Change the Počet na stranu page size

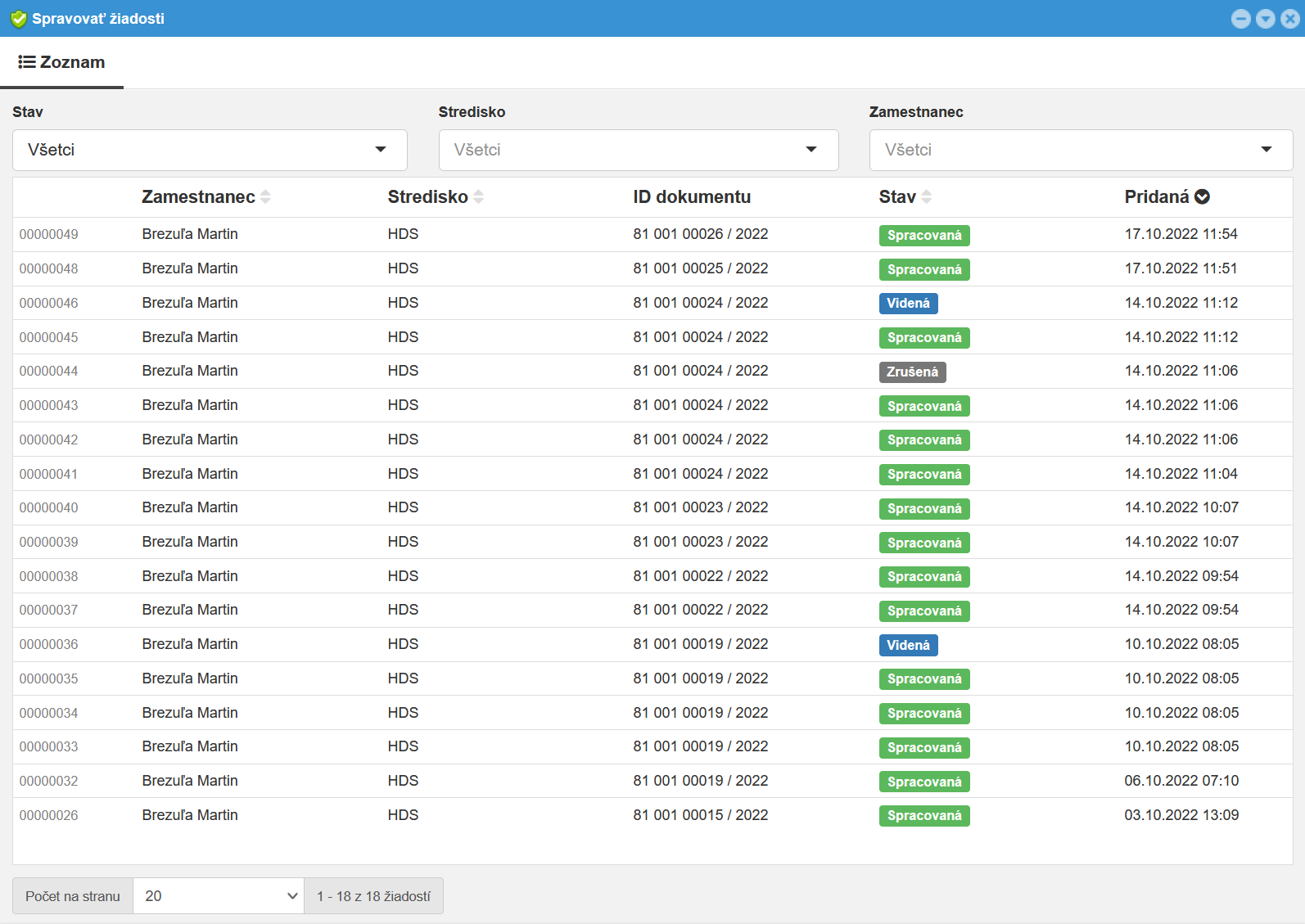[x=219, y=896]
